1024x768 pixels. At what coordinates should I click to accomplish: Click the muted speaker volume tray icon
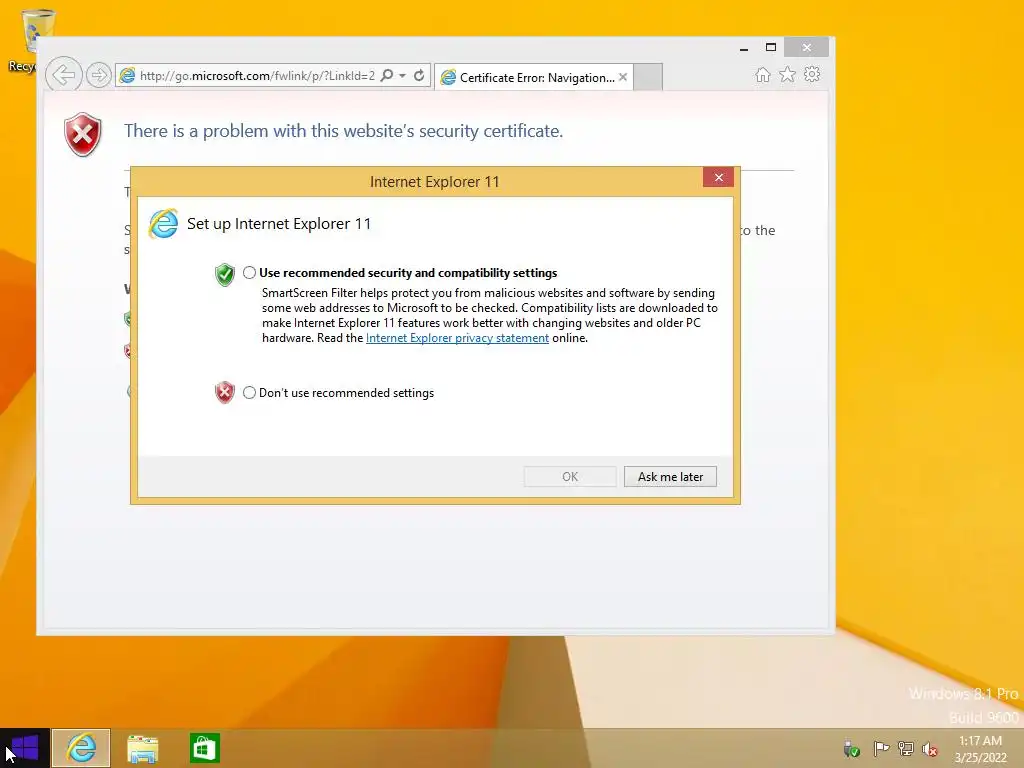point(930,749)
